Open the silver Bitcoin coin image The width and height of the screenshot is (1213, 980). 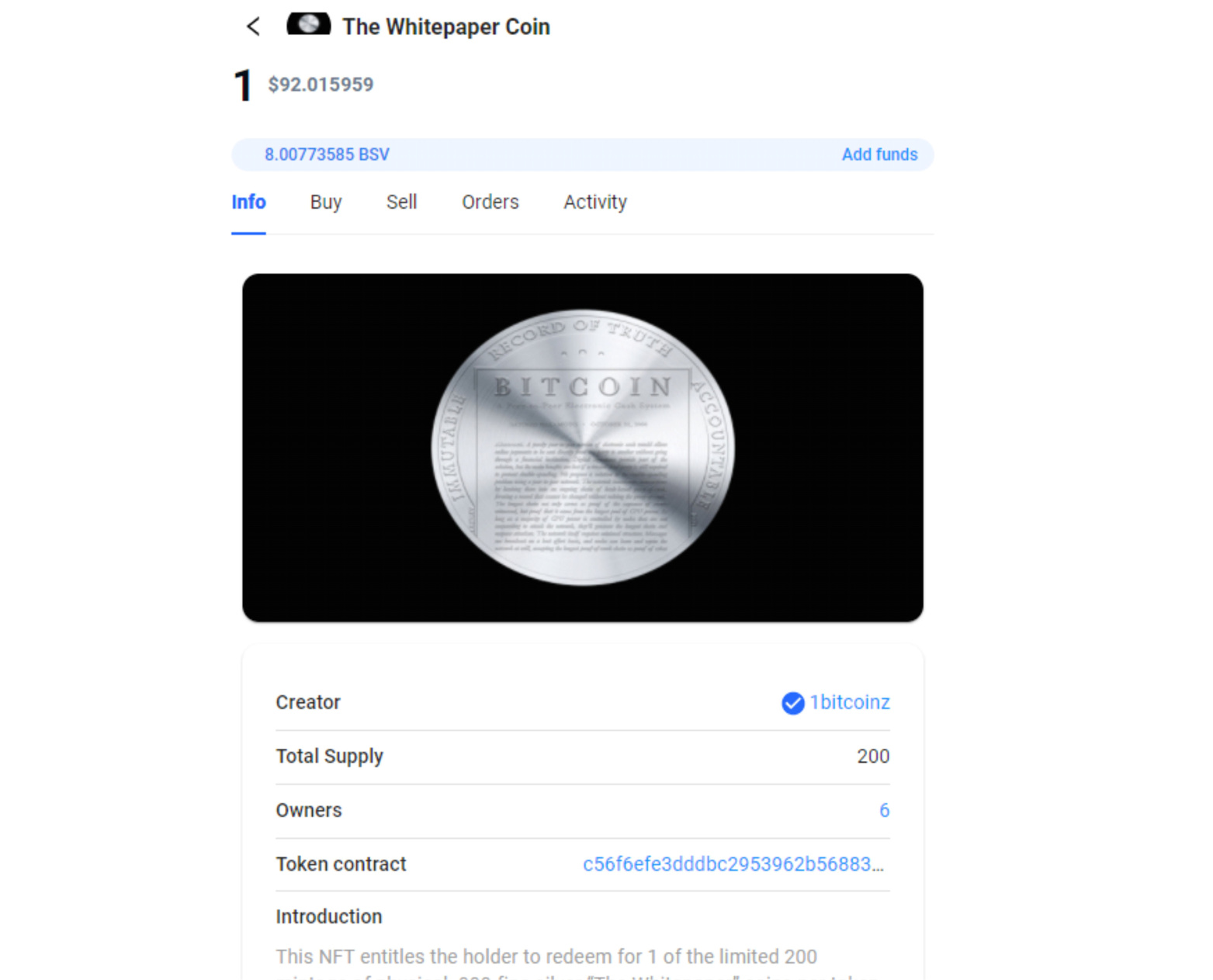(583, 448)
